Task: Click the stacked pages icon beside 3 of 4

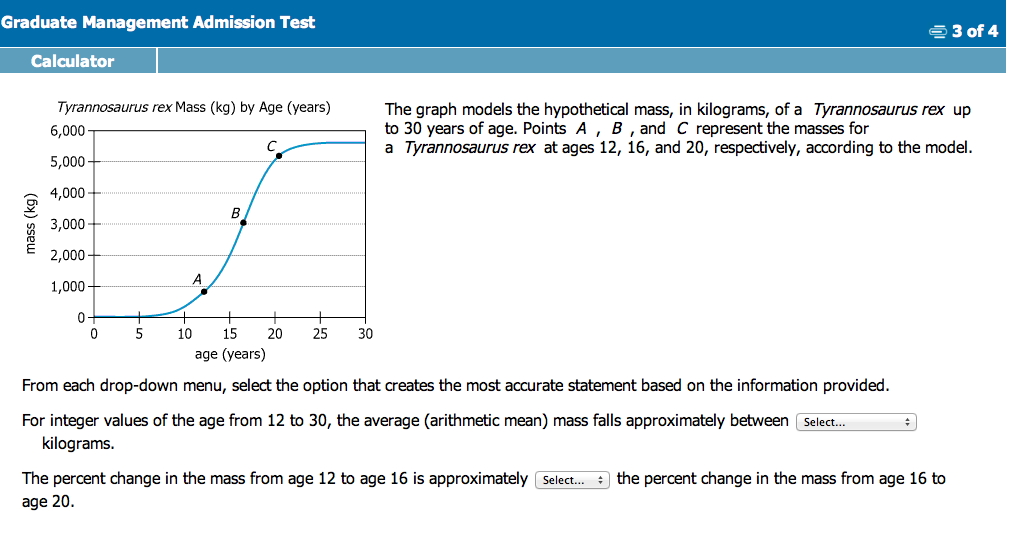Action: (938, 32)
